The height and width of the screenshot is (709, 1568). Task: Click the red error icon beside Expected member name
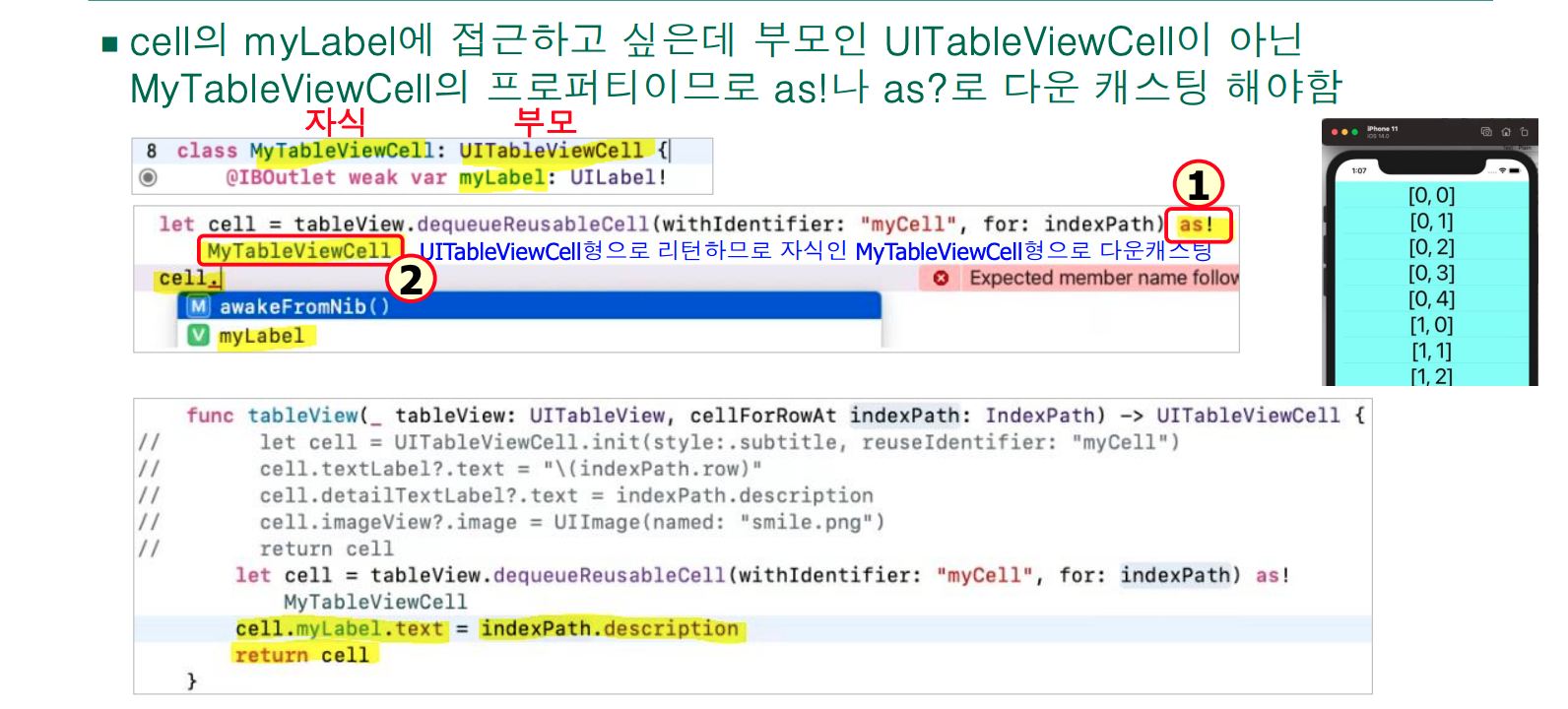941,278
